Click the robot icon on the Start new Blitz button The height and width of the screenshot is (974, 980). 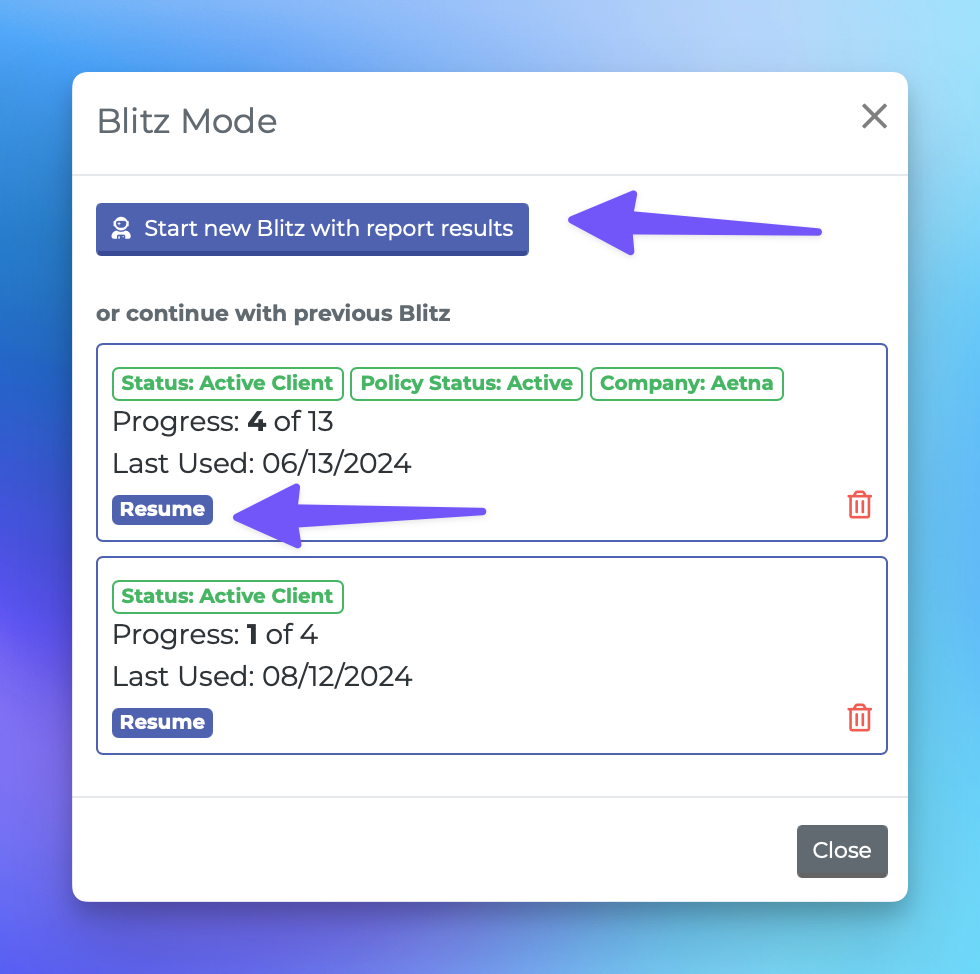[x=121, y=228]
